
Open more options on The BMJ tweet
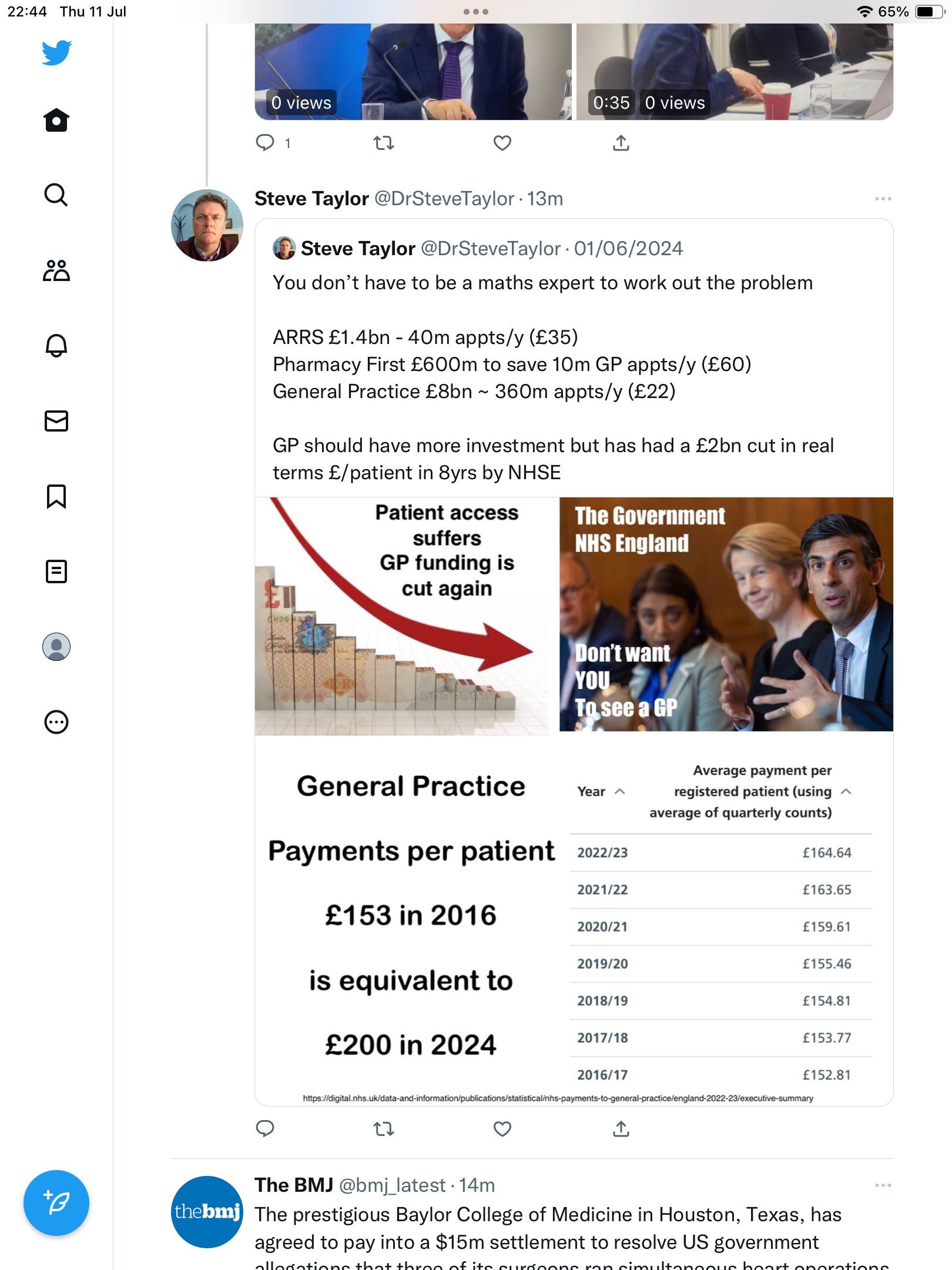coord(883,1185)
